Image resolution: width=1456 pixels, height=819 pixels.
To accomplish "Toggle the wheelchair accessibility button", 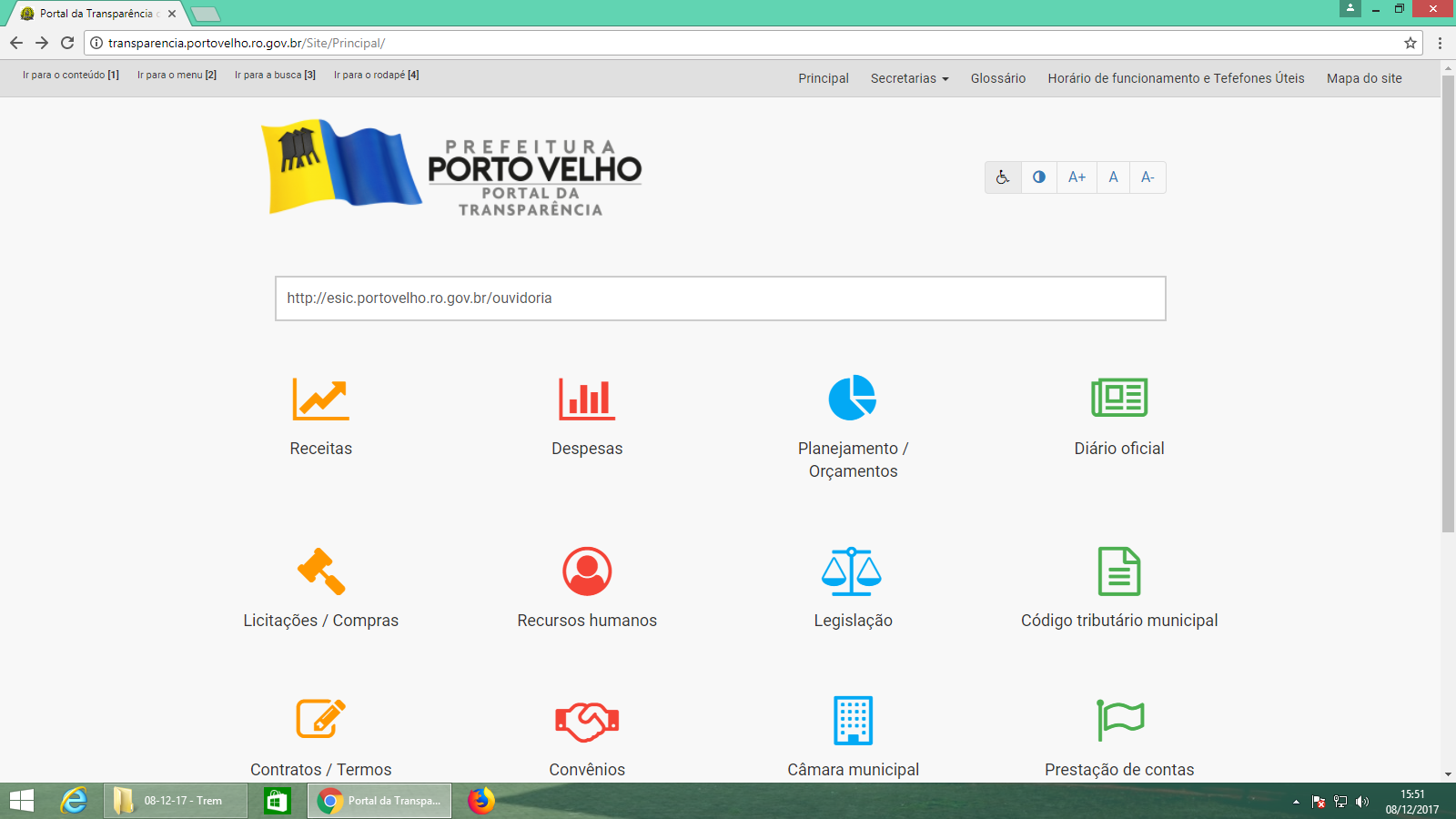I will [x=1003, y=177].
